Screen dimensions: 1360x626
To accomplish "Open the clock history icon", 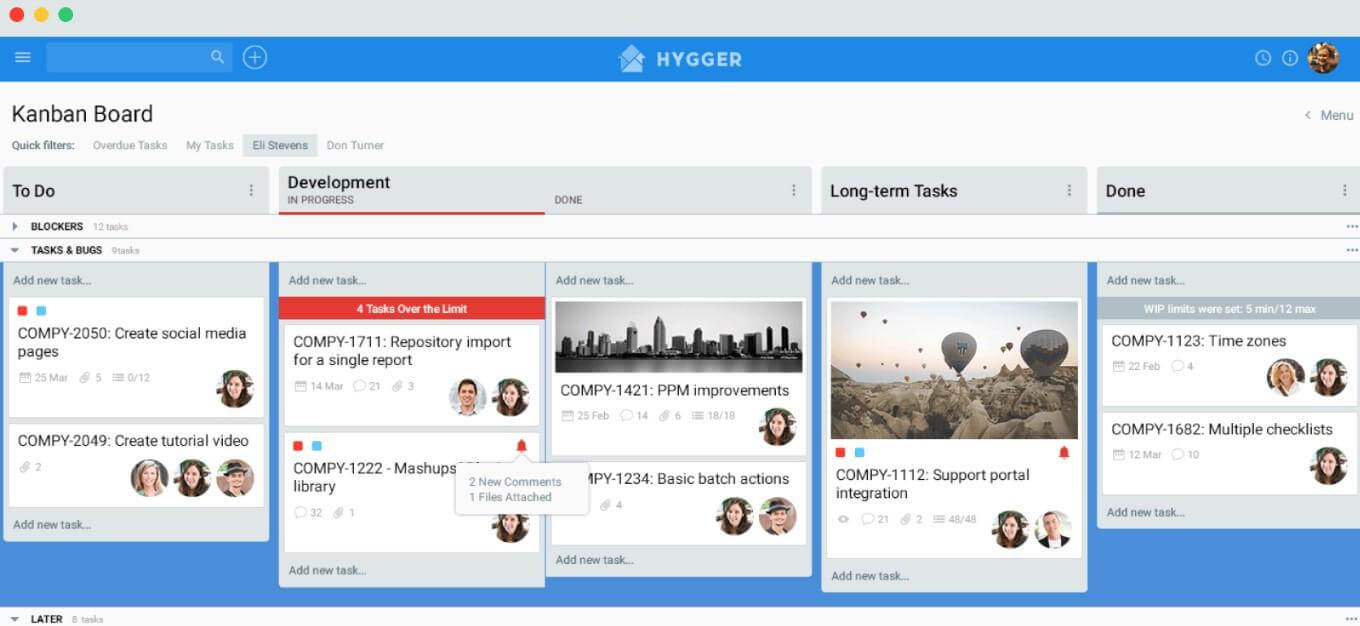I will pos(1263,58).
